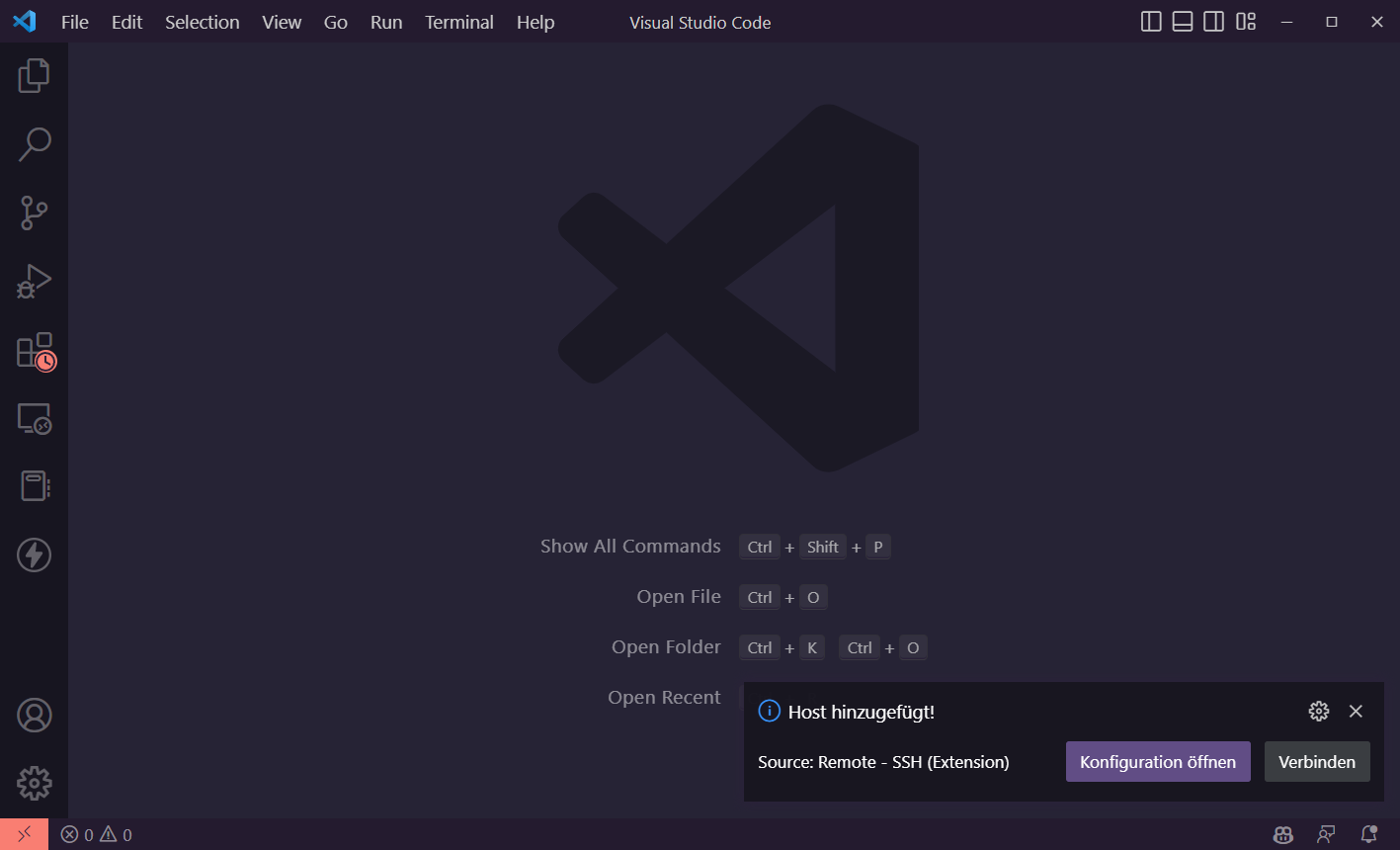Open the Source Control view
The image size is (1400, 850).
34,212
